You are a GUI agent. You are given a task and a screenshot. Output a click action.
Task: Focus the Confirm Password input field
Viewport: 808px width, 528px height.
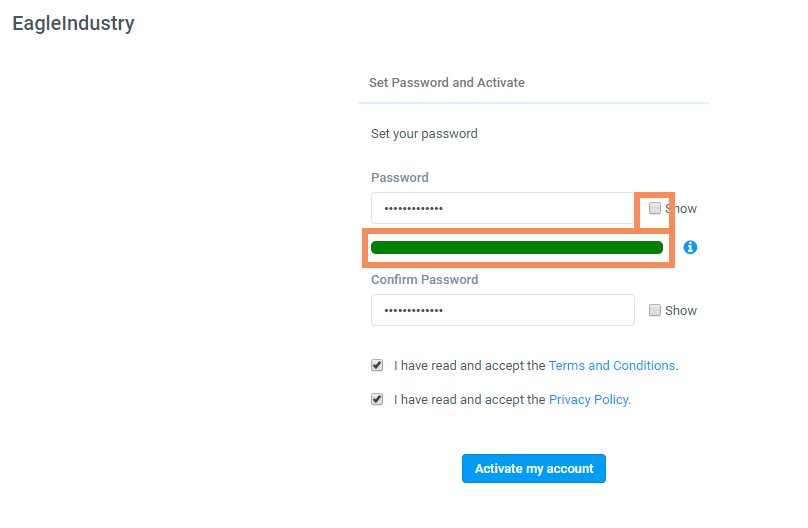click(502, 310)
